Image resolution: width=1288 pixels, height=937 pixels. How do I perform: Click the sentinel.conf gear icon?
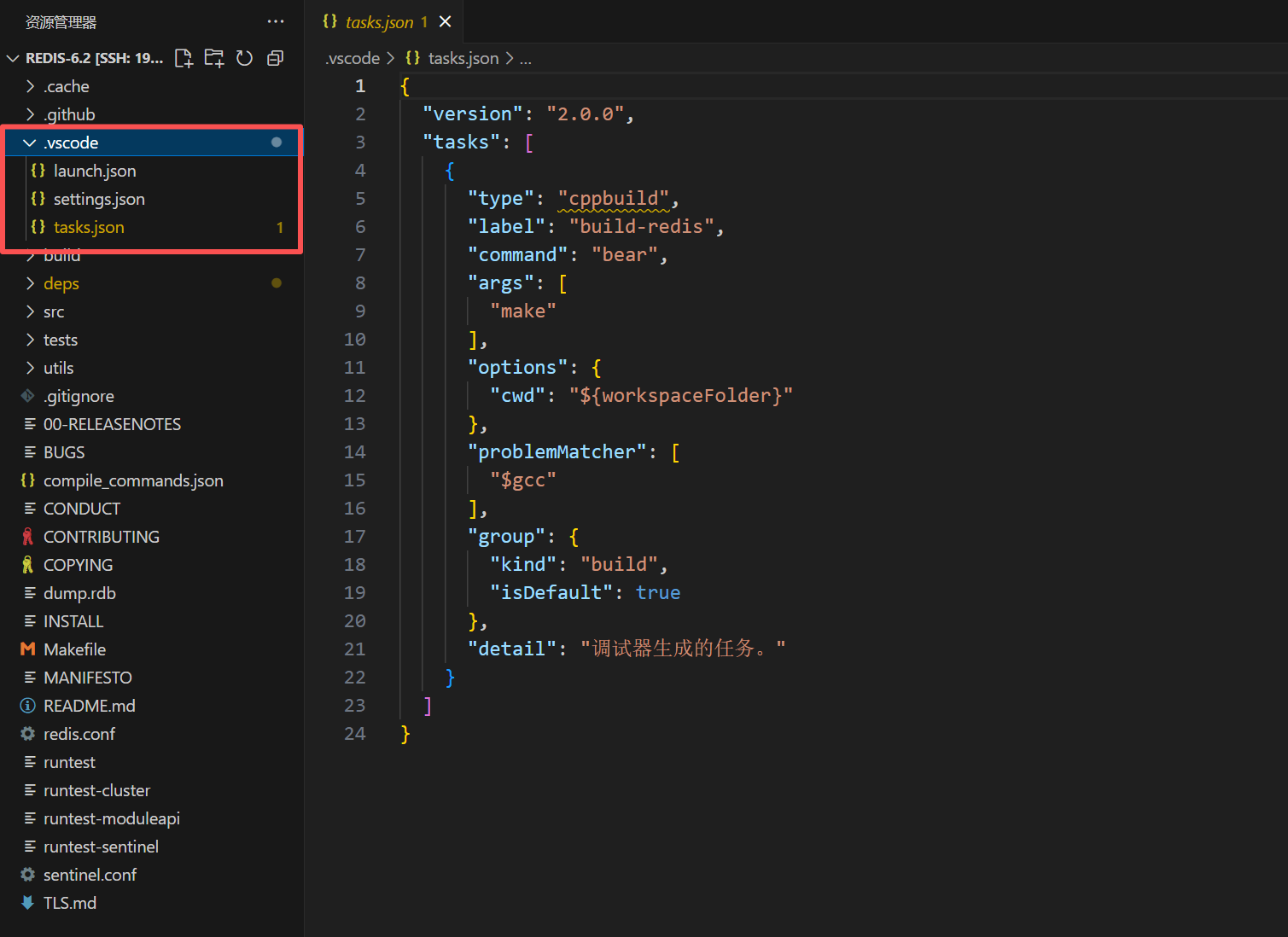tap(28, 875)
